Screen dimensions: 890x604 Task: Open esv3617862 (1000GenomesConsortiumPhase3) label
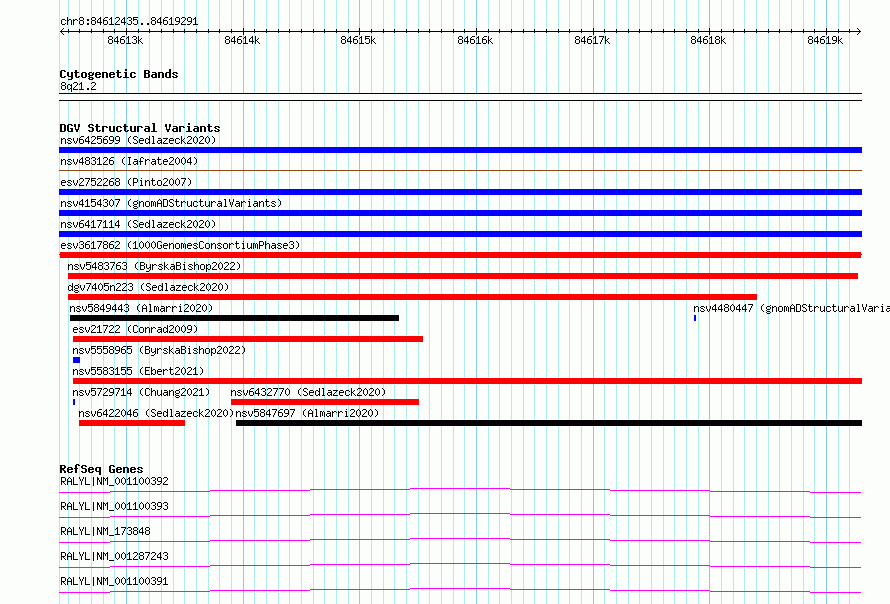[x=180, y=245]
